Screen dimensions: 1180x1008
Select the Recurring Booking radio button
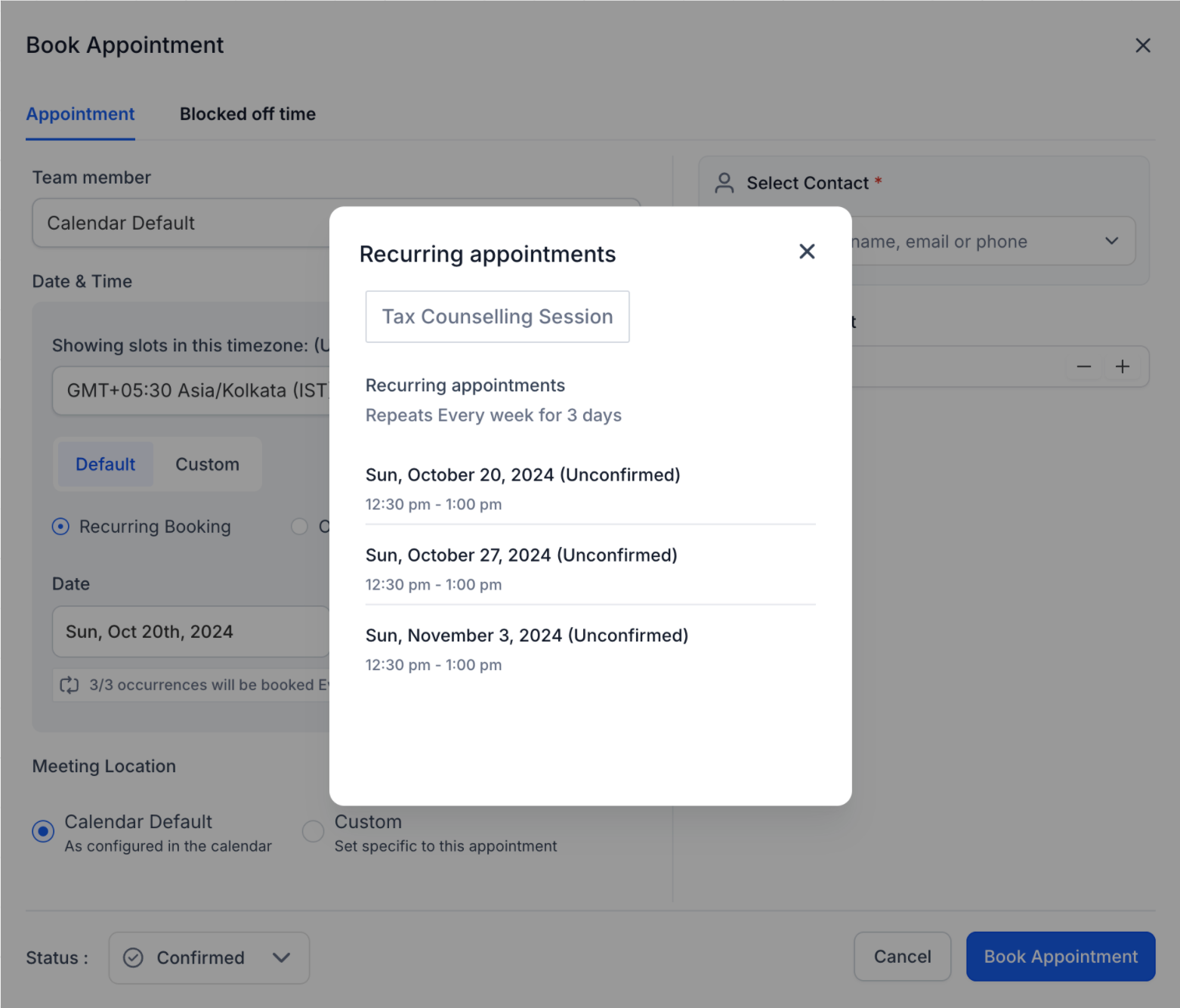click(x=60, y=527)
